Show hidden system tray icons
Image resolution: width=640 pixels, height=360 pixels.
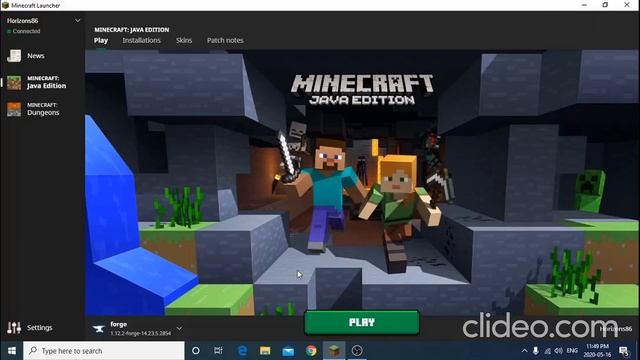[524, 351]
